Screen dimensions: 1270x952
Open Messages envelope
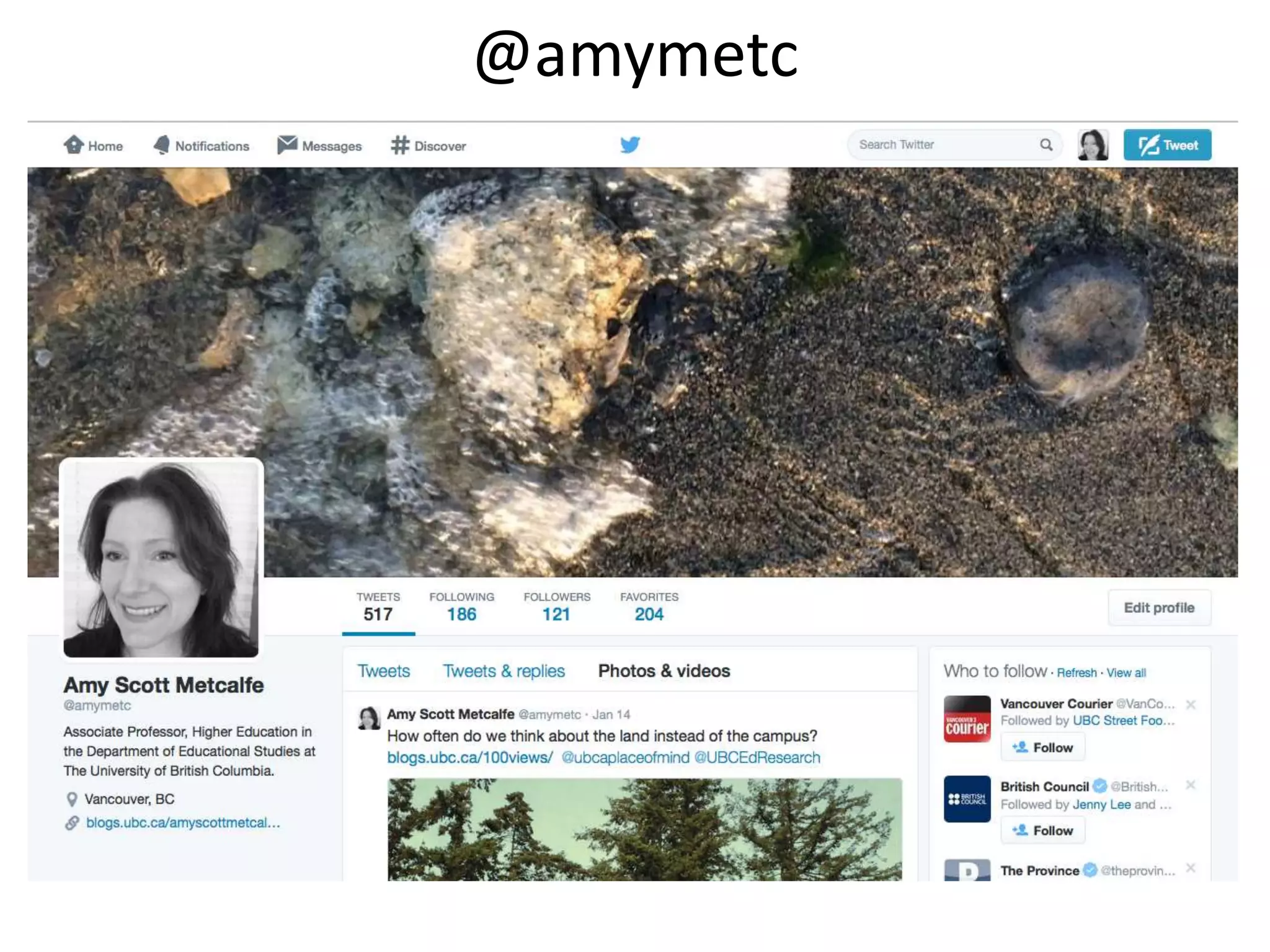[x=319, y=146]
